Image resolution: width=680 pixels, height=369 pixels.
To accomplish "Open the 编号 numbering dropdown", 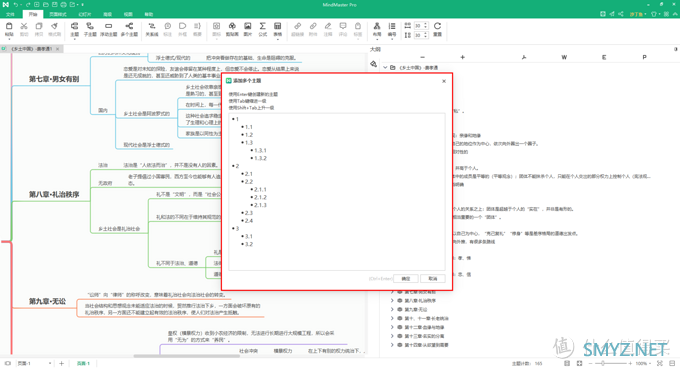I will click(x=392, y=29).
